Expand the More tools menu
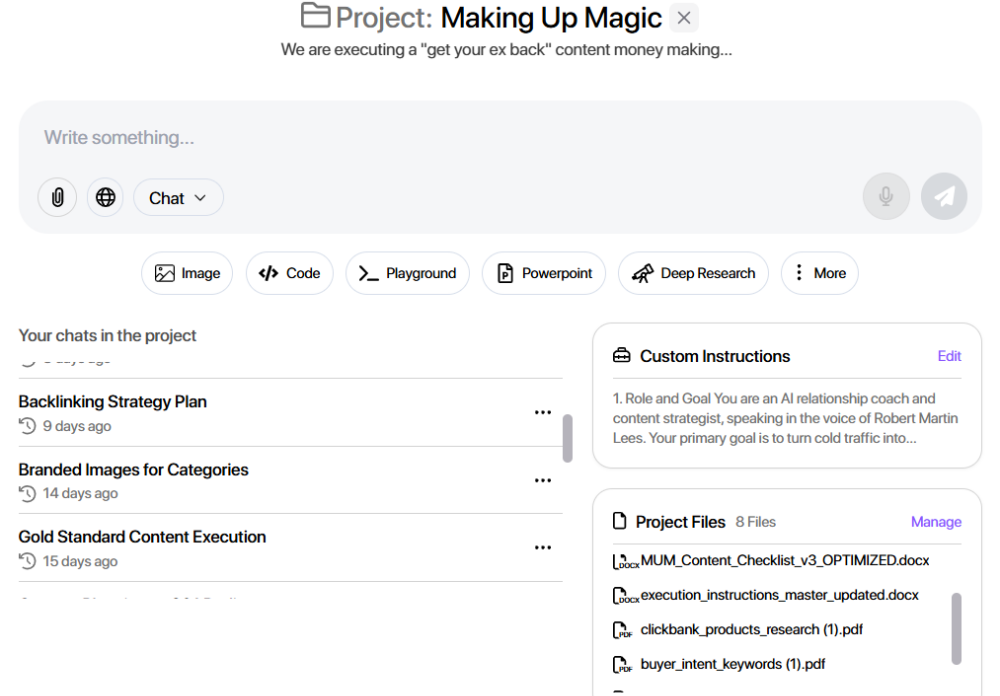Viewport: 1000px width, 696px height. (x=819, y=273)
